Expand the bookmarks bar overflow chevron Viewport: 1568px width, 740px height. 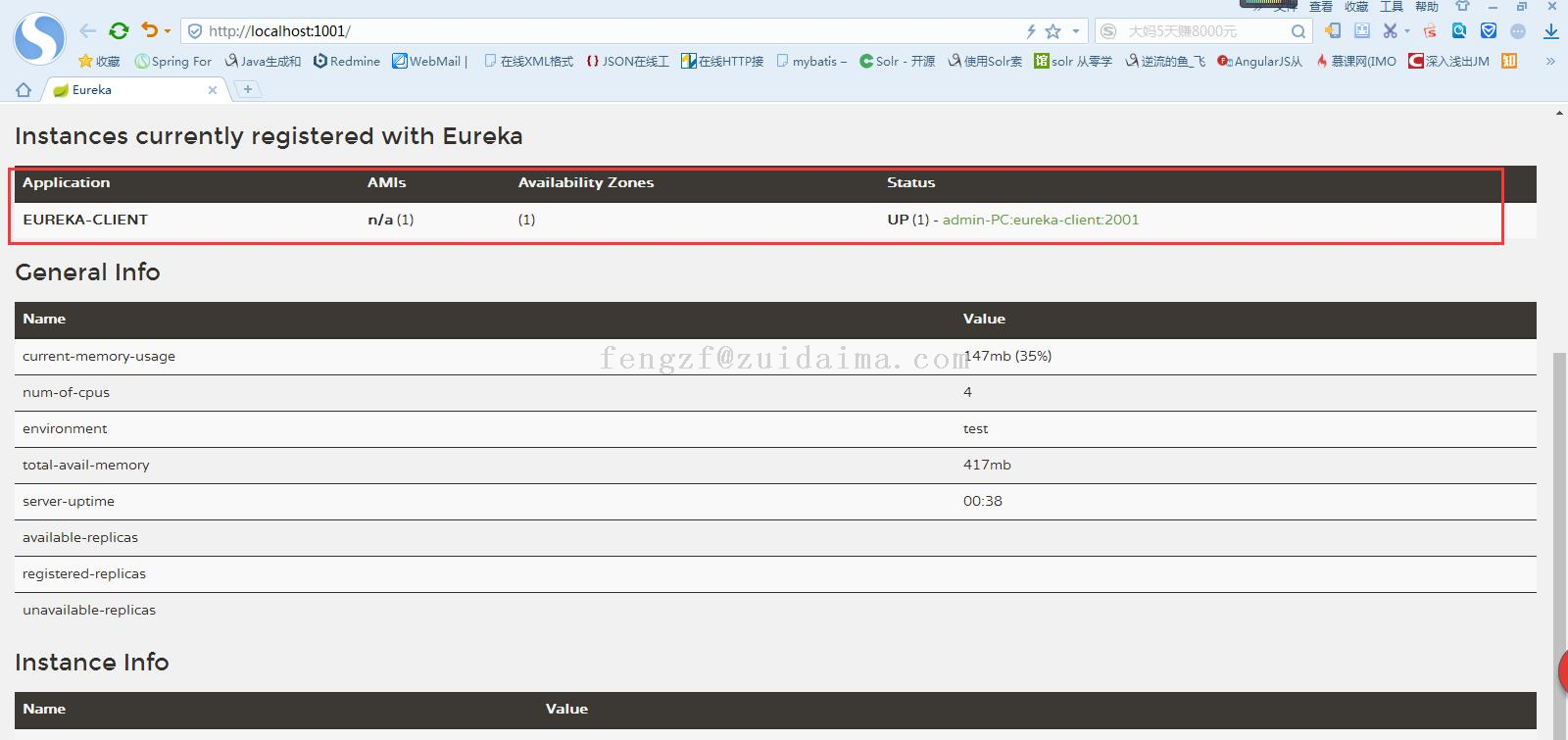pos(1550,61)
